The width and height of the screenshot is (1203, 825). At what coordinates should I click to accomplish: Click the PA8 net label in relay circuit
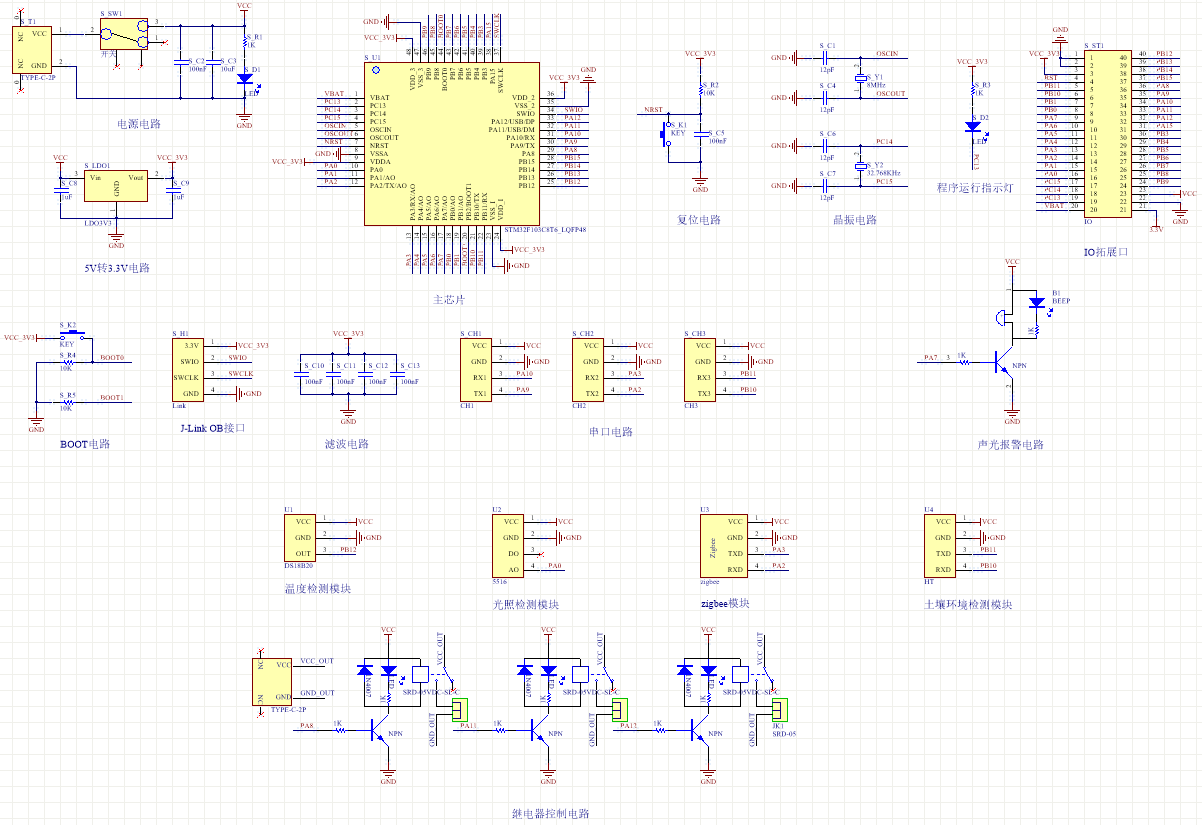[306, 726]
